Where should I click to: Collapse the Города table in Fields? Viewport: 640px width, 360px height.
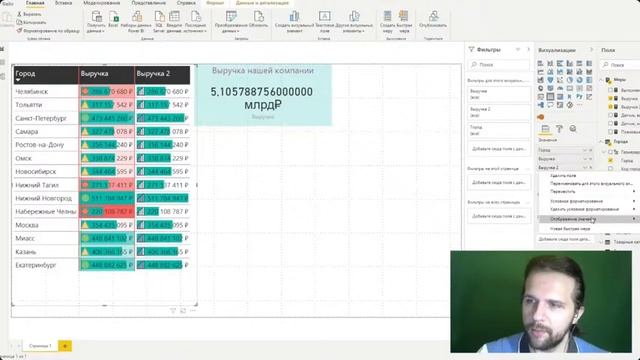coord(602,142)
